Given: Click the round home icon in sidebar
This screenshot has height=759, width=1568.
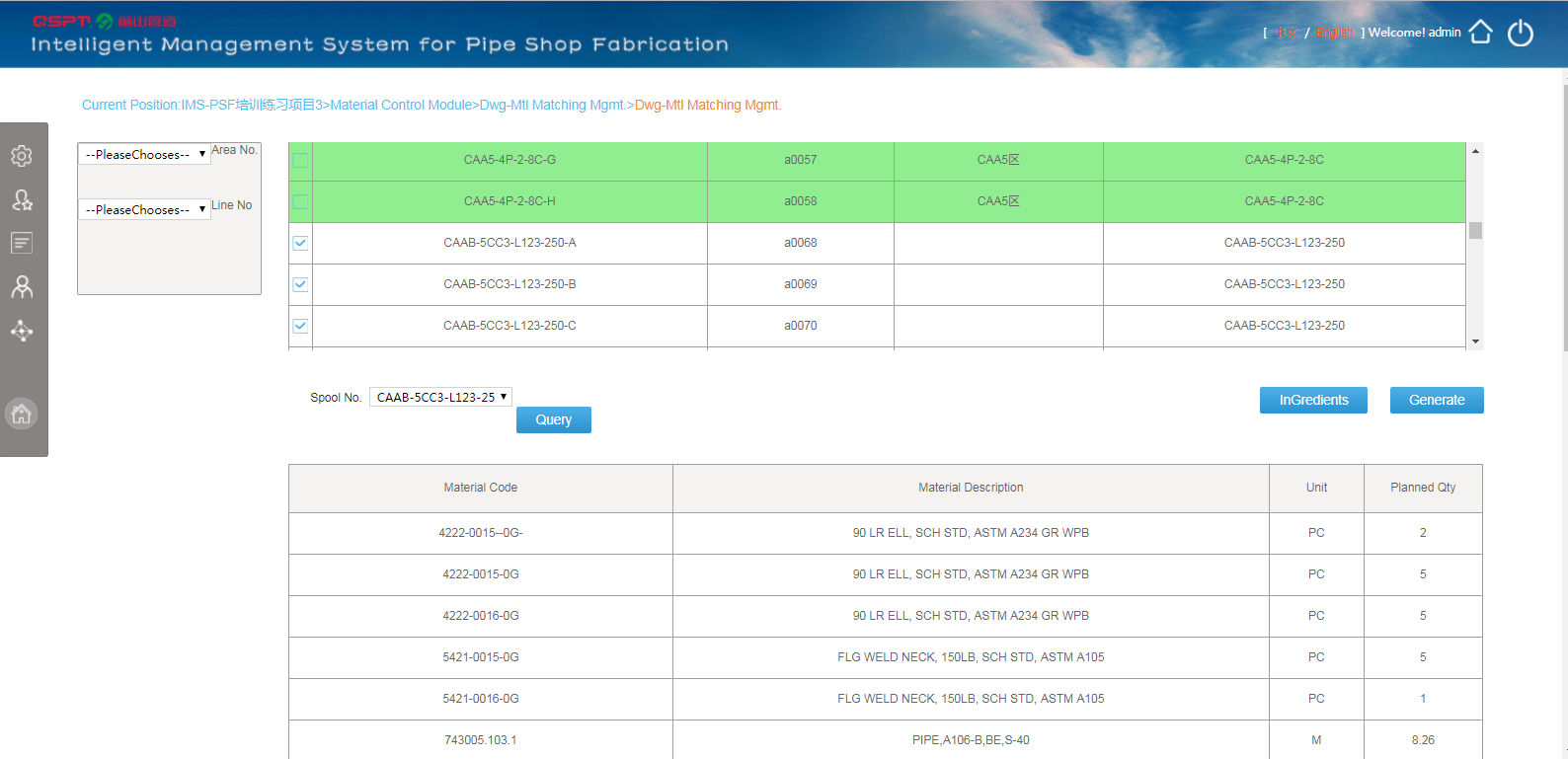Looking at the screenshot, I should [x=22, y=414].
